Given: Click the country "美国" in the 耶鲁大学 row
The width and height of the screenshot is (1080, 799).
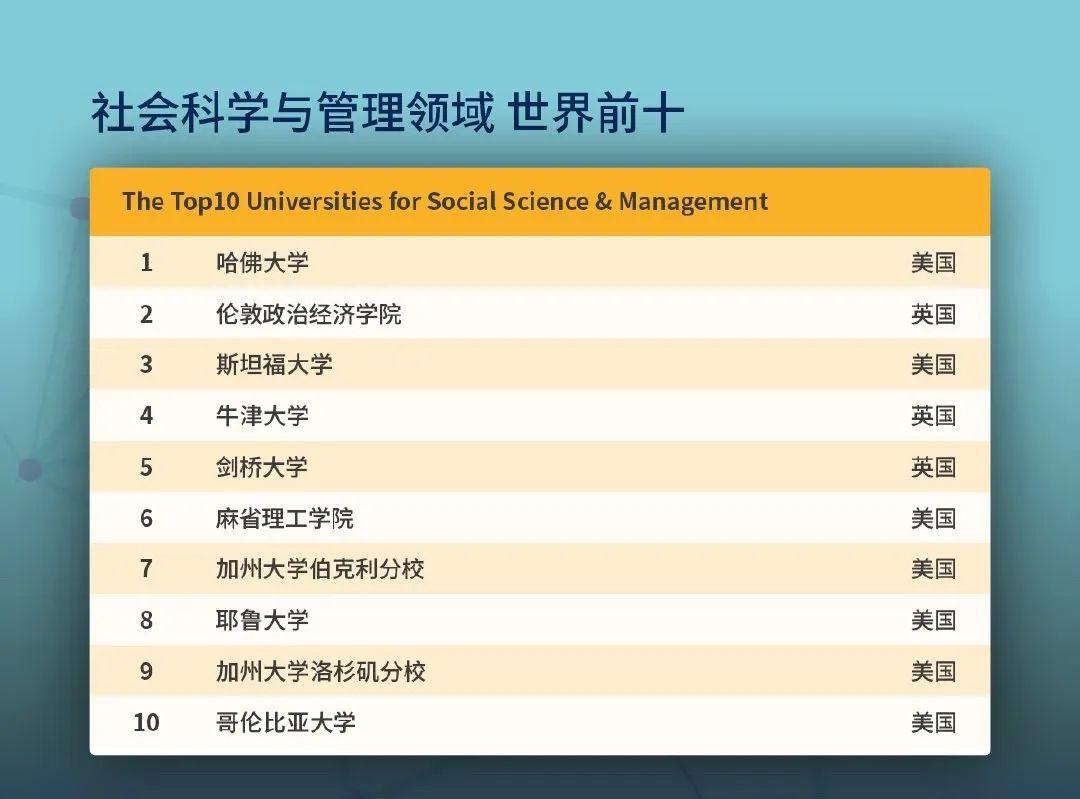Looking at the screenshot, I should [933, 620].
